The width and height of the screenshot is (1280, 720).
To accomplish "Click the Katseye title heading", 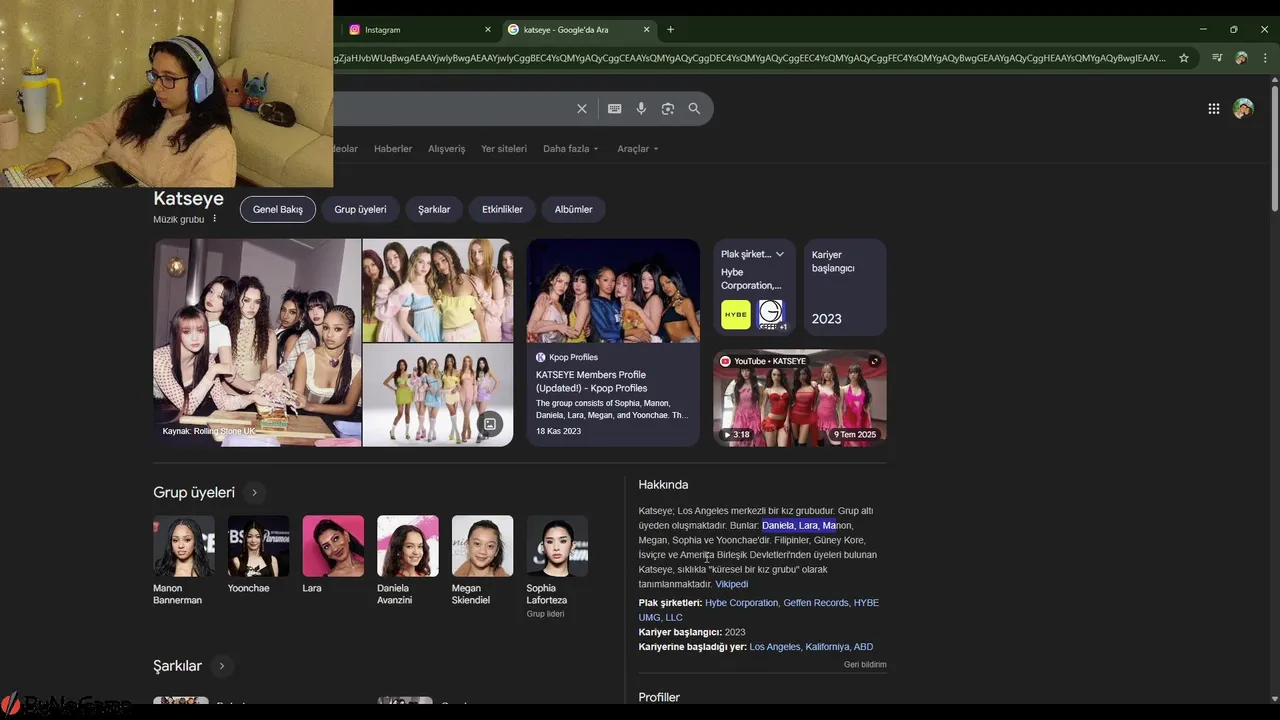I will click(x=189, y=199).
